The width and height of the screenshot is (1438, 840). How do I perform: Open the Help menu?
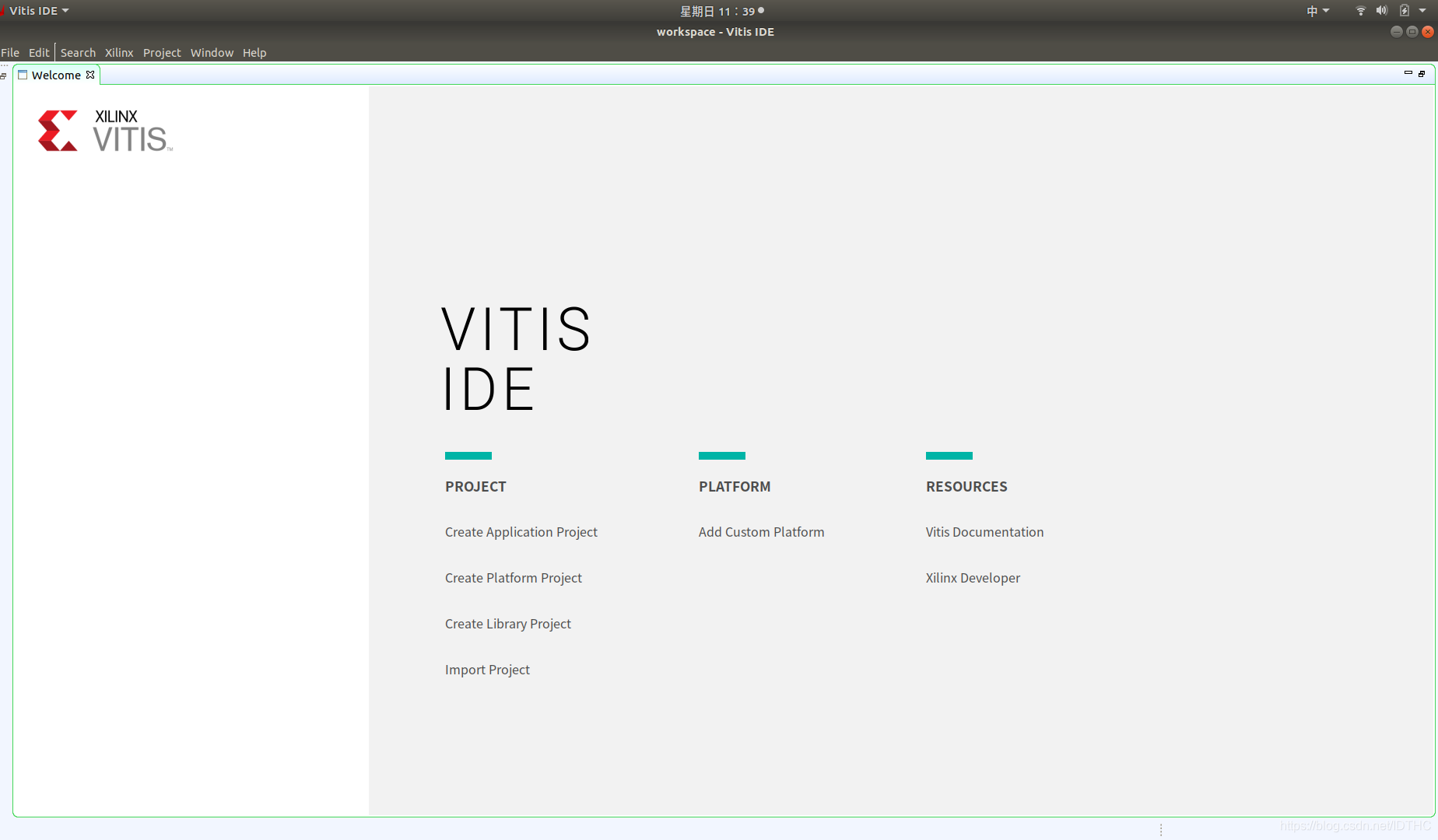point(254,53)
